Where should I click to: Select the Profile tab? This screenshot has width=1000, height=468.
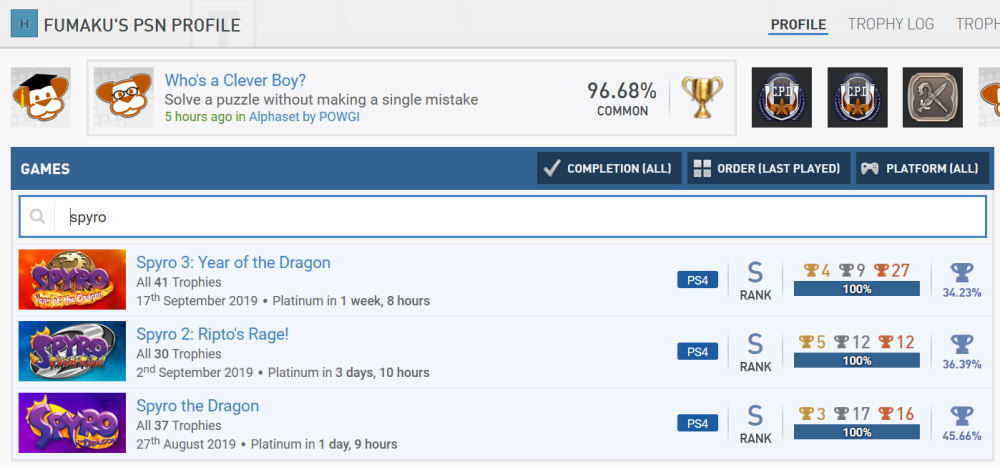pyautogui.click(x=798, y=25)
